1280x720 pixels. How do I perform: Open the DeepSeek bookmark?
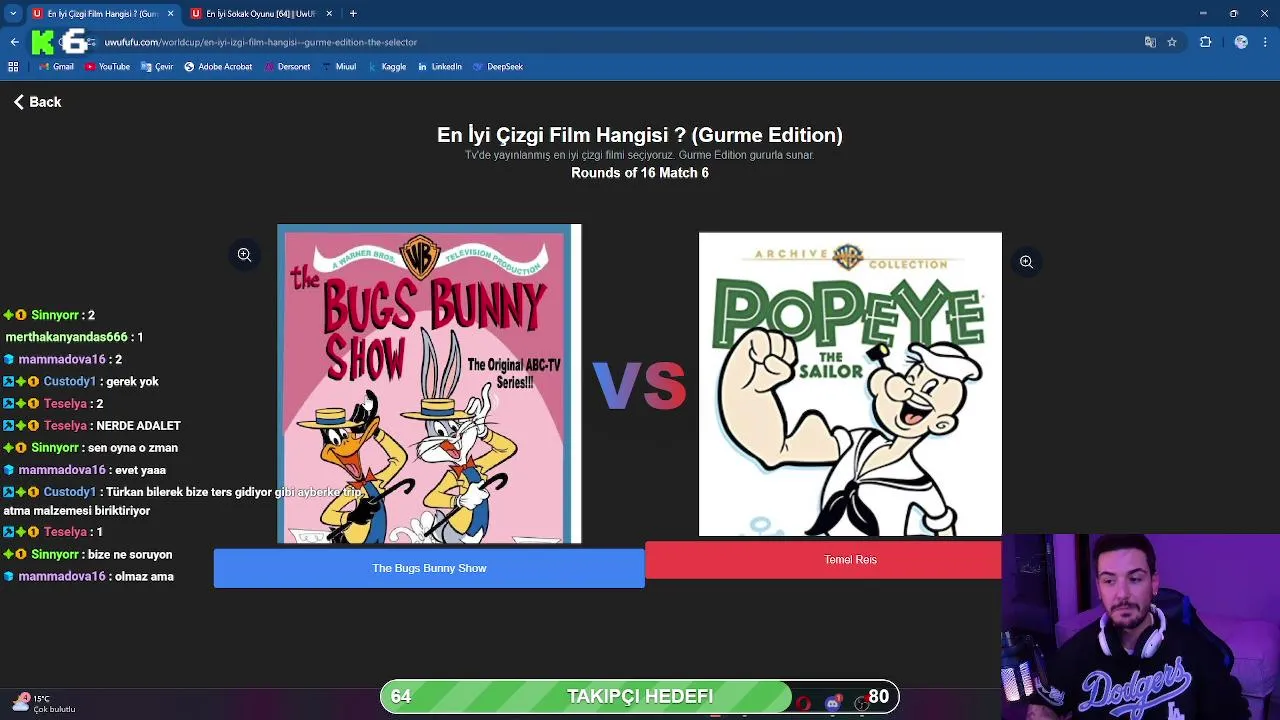pyautogui.click(x=498, y=67)
